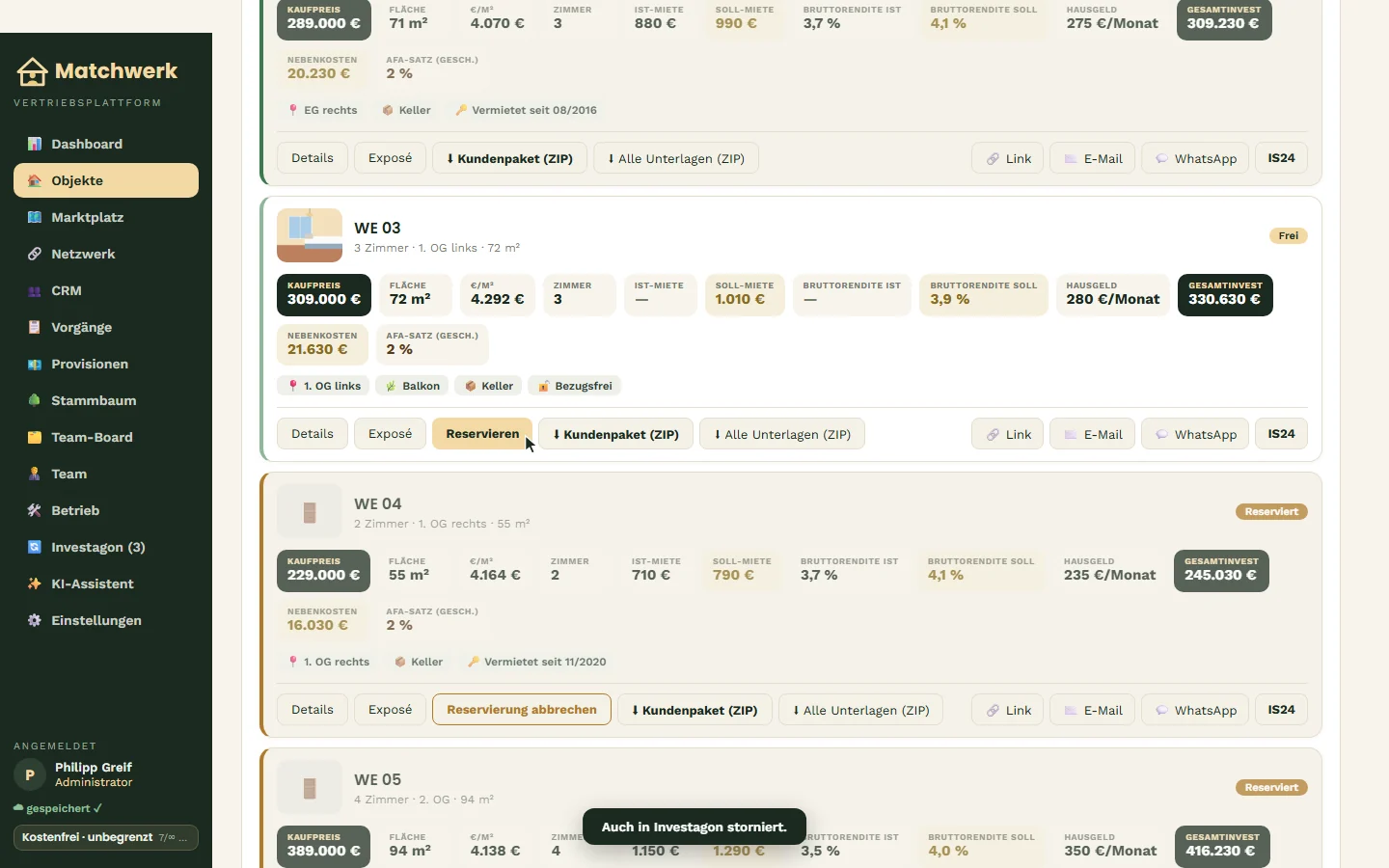Click the WE 03 room thumbnail

pyautogui.click(x=310, y=235)
